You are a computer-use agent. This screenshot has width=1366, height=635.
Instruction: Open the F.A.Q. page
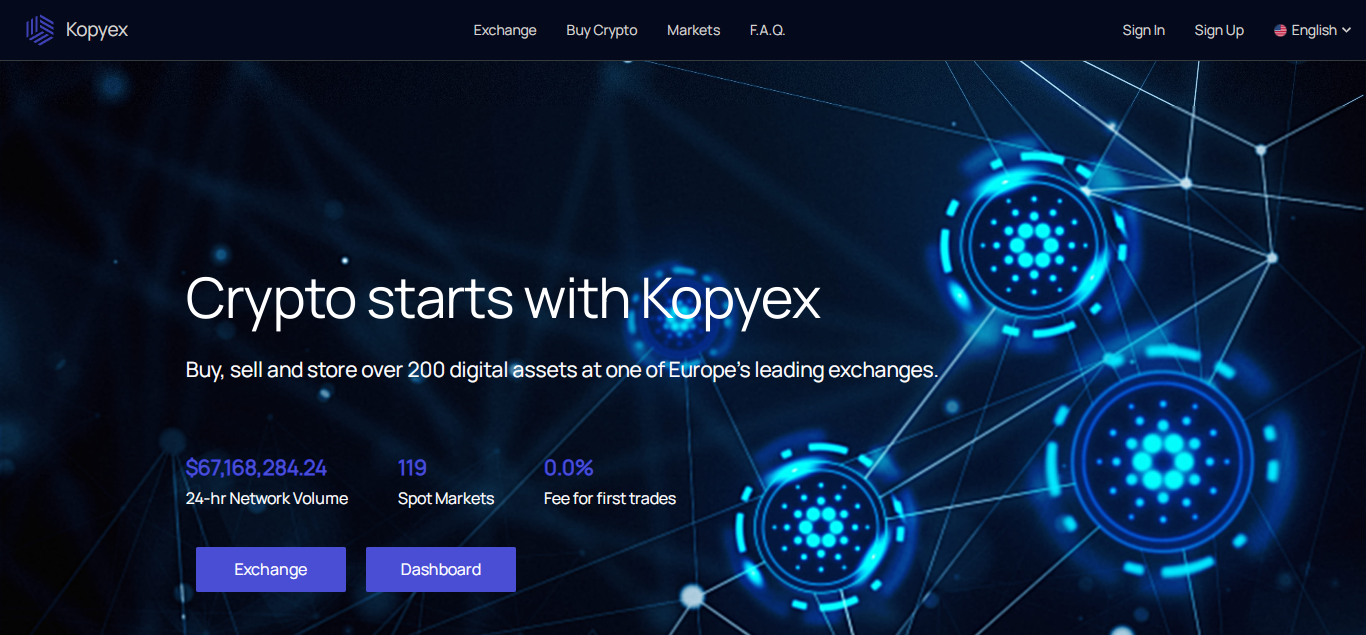coord(768,30)
